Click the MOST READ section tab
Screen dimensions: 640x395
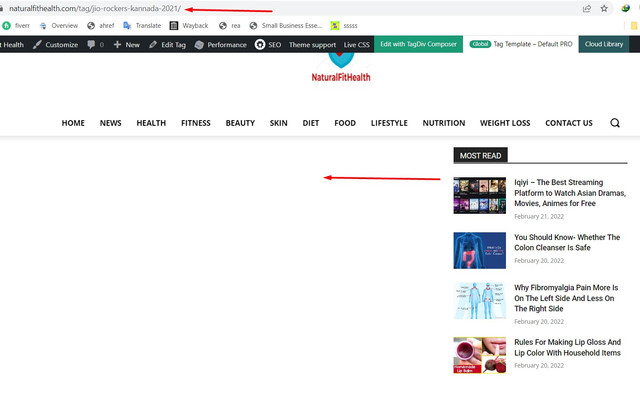tap(480, 155)
